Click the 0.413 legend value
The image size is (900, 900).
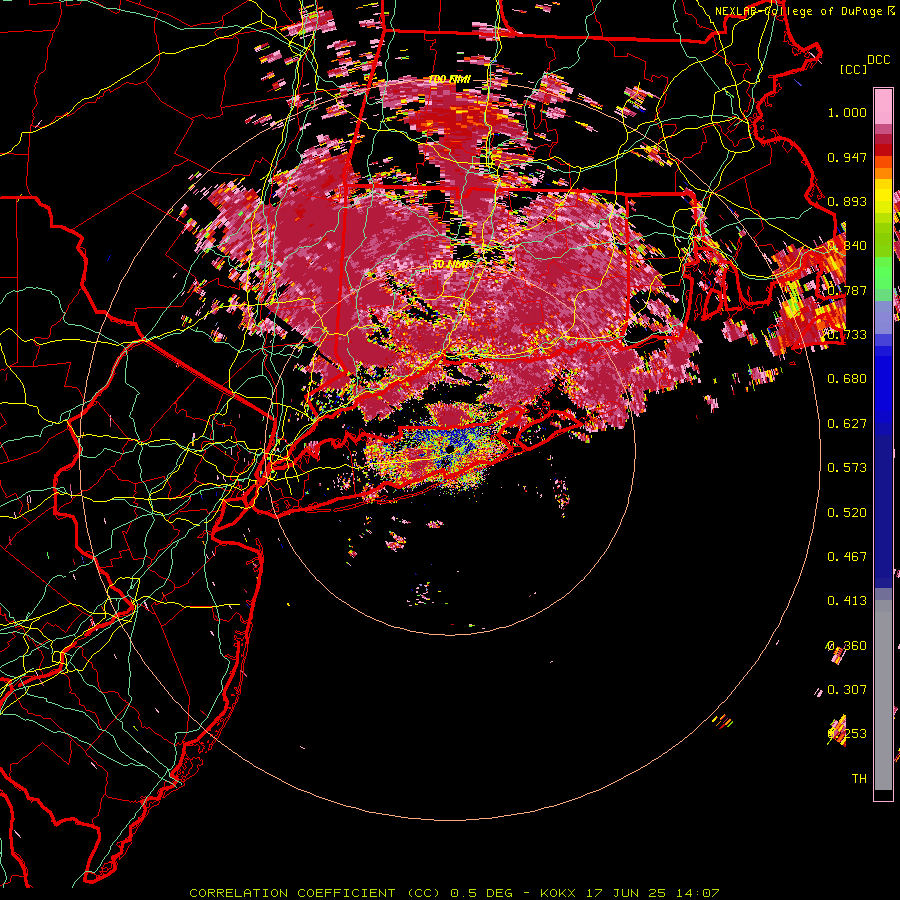pyautogui.click(x=847, y=601)
